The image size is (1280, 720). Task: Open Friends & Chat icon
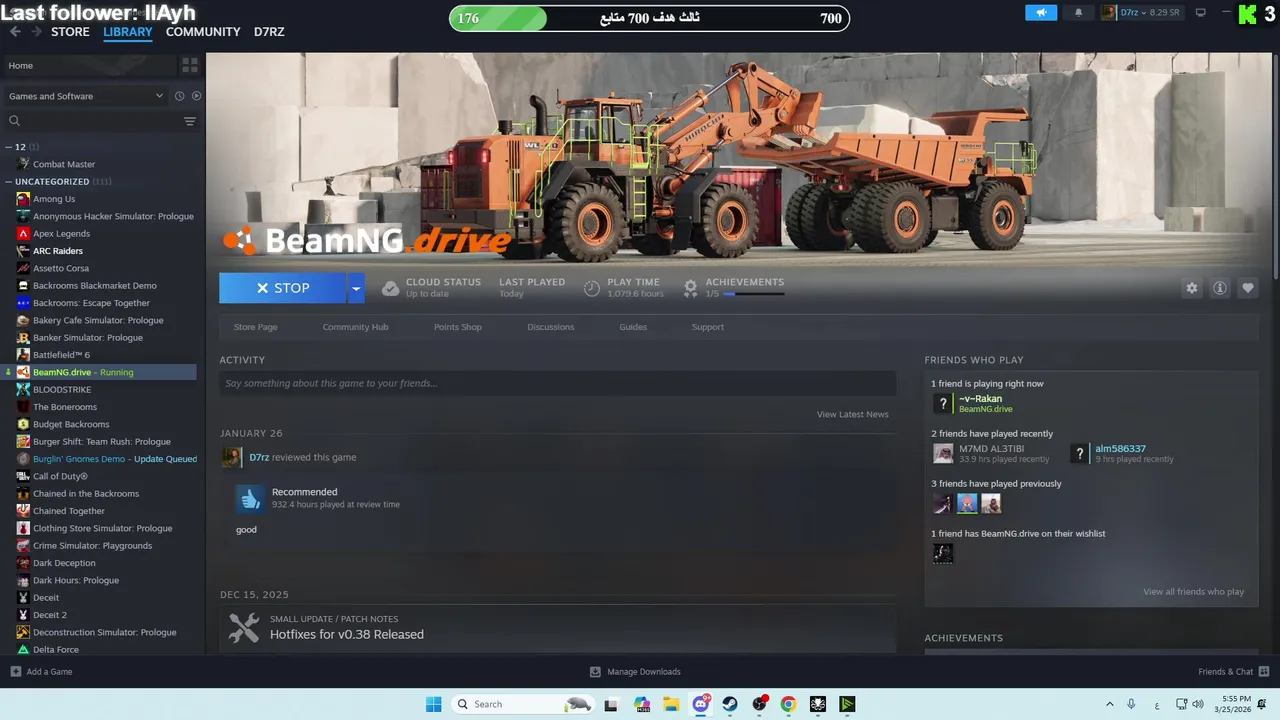tap(1264, 672)
